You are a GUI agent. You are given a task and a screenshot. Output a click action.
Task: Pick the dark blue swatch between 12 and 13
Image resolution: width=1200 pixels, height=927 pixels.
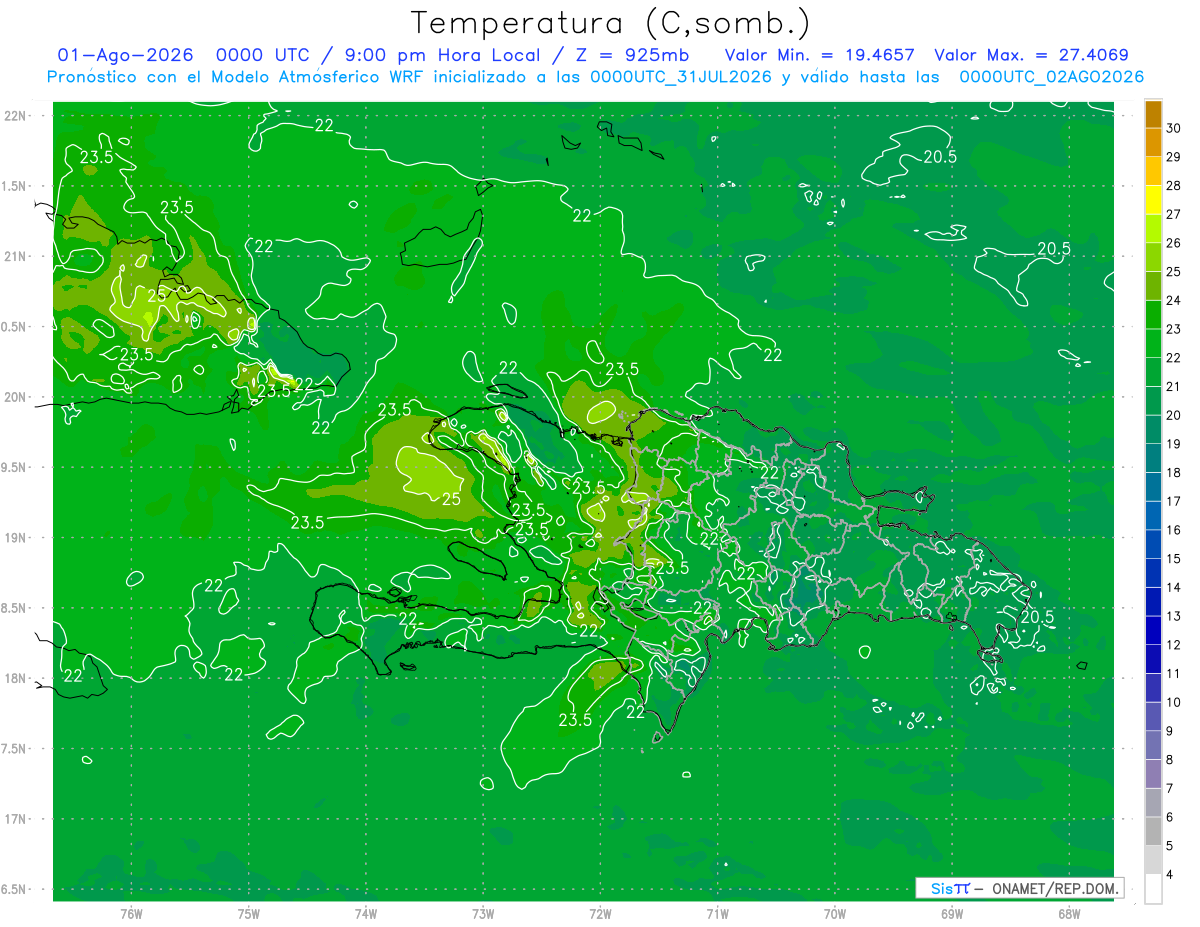pyautogui.click(x=1153, y=631)
